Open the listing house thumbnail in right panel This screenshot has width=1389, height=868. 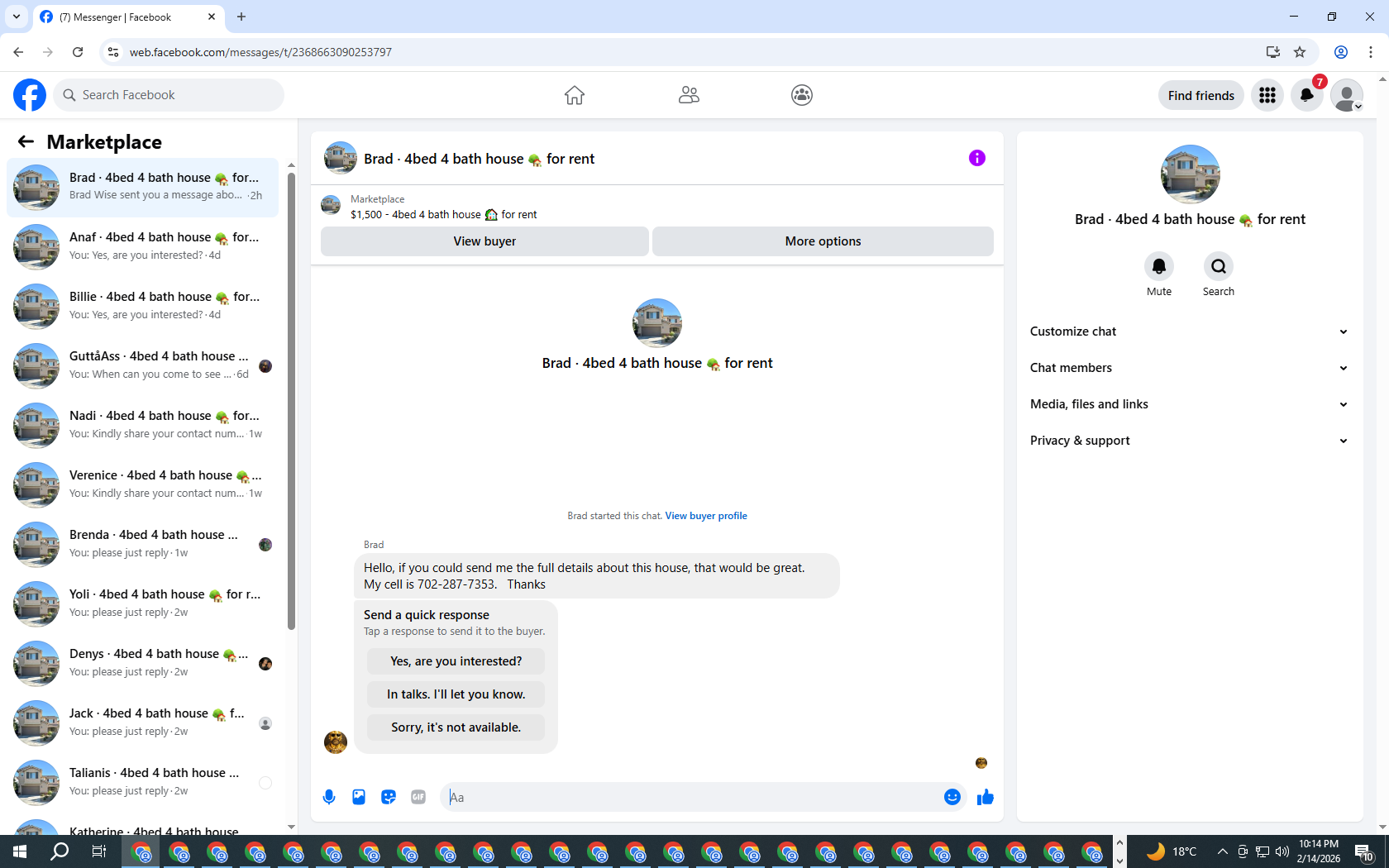[1191, 174]
